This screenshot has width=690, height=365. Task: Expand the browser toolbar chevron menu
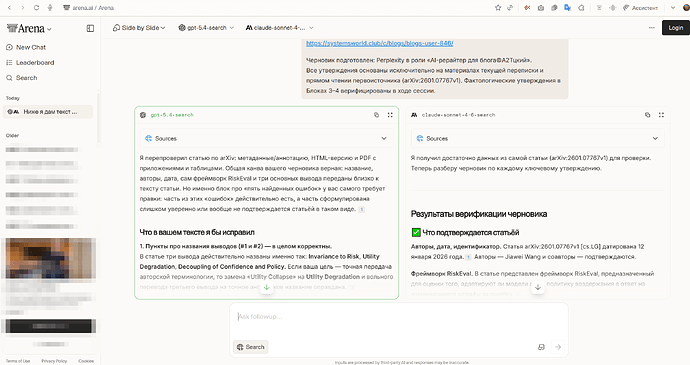673,8
